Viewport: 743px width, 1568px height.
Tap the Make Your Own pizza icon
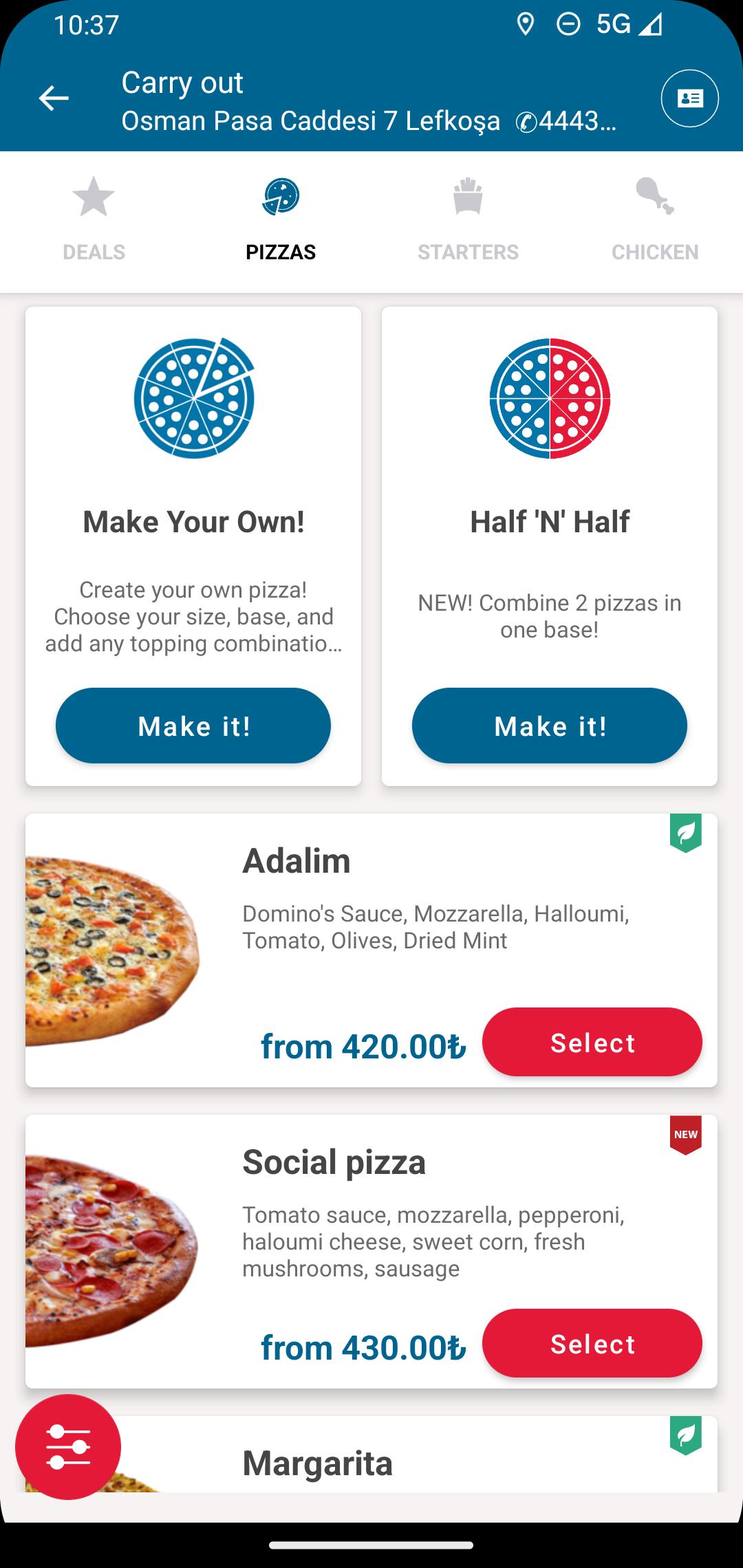(x=194, y=398)
